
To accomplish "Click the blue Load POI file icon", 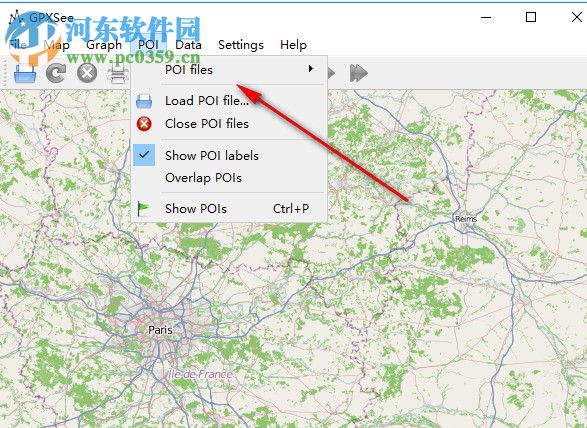I will point(144,101).
